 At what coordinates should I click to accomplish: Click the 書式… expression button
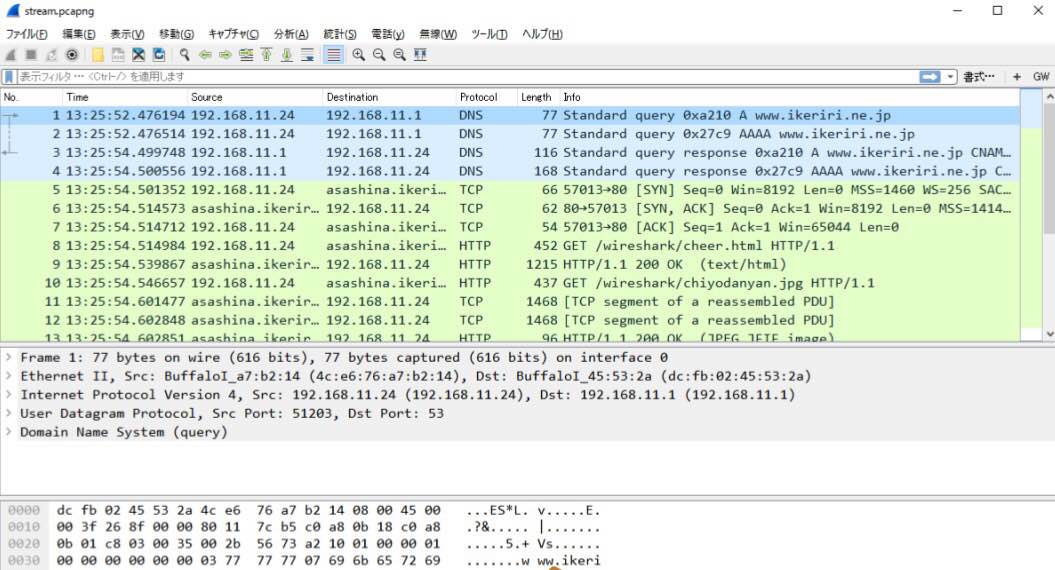pyautogui.click(x=978, y=77)
